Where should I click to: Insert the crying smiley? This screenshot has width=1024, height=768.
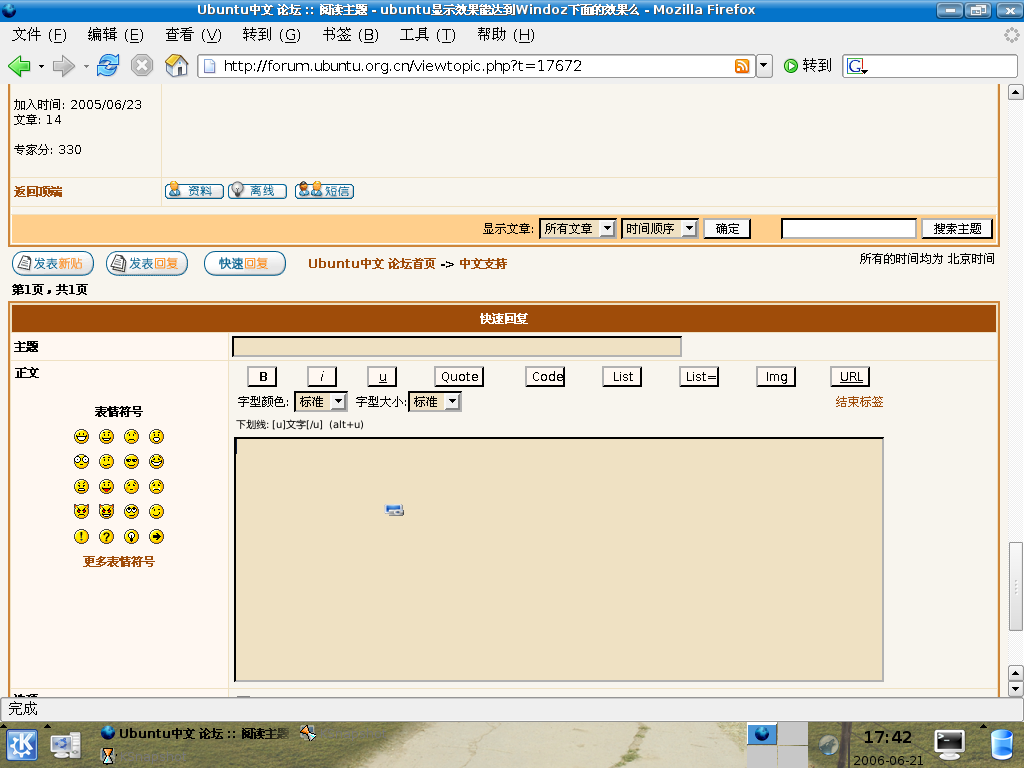coord(156,487)
